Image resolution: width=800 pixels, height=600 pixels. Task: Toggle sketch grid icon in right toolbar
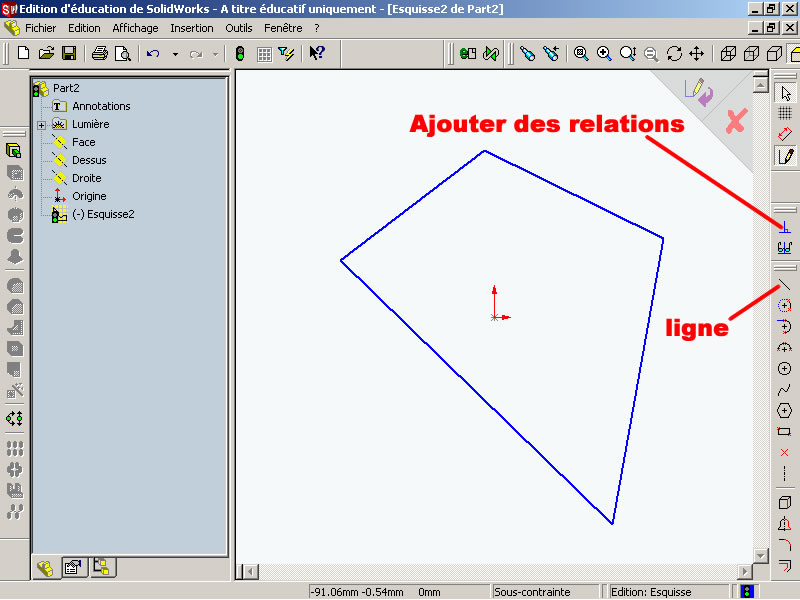click(x=785, y=113)
